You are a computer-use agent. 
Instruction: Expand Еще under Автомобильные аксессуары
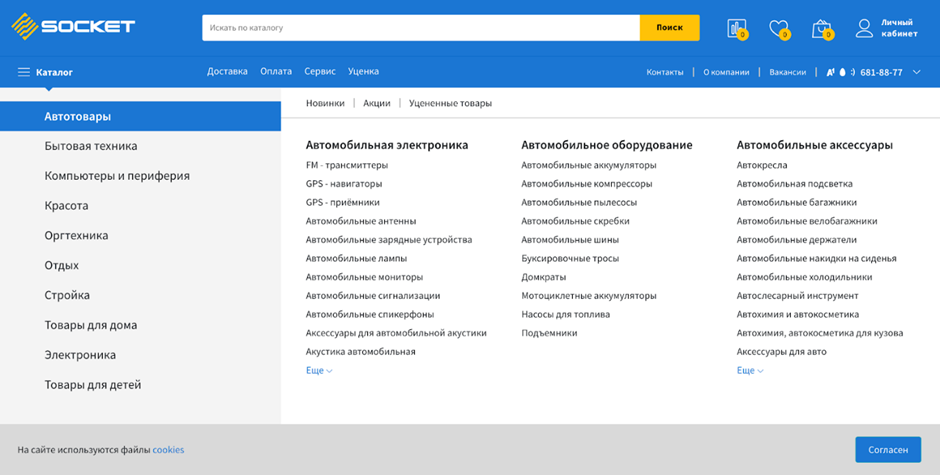click(x=750, y=370)
